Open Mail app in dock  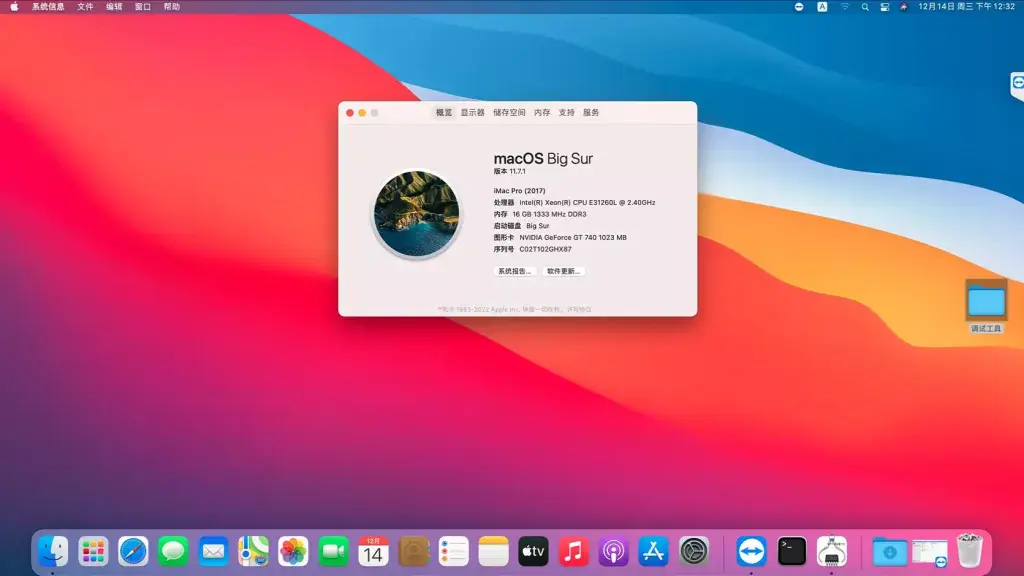(x=214, y=552)
